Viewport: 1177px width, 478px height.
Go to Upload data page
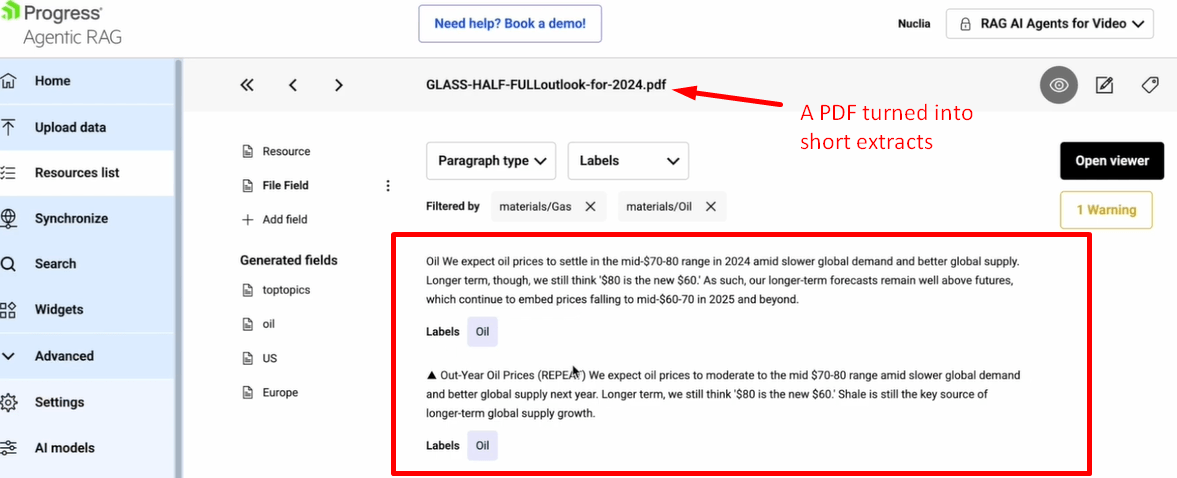pyautogui.click(x=70, y=127)
